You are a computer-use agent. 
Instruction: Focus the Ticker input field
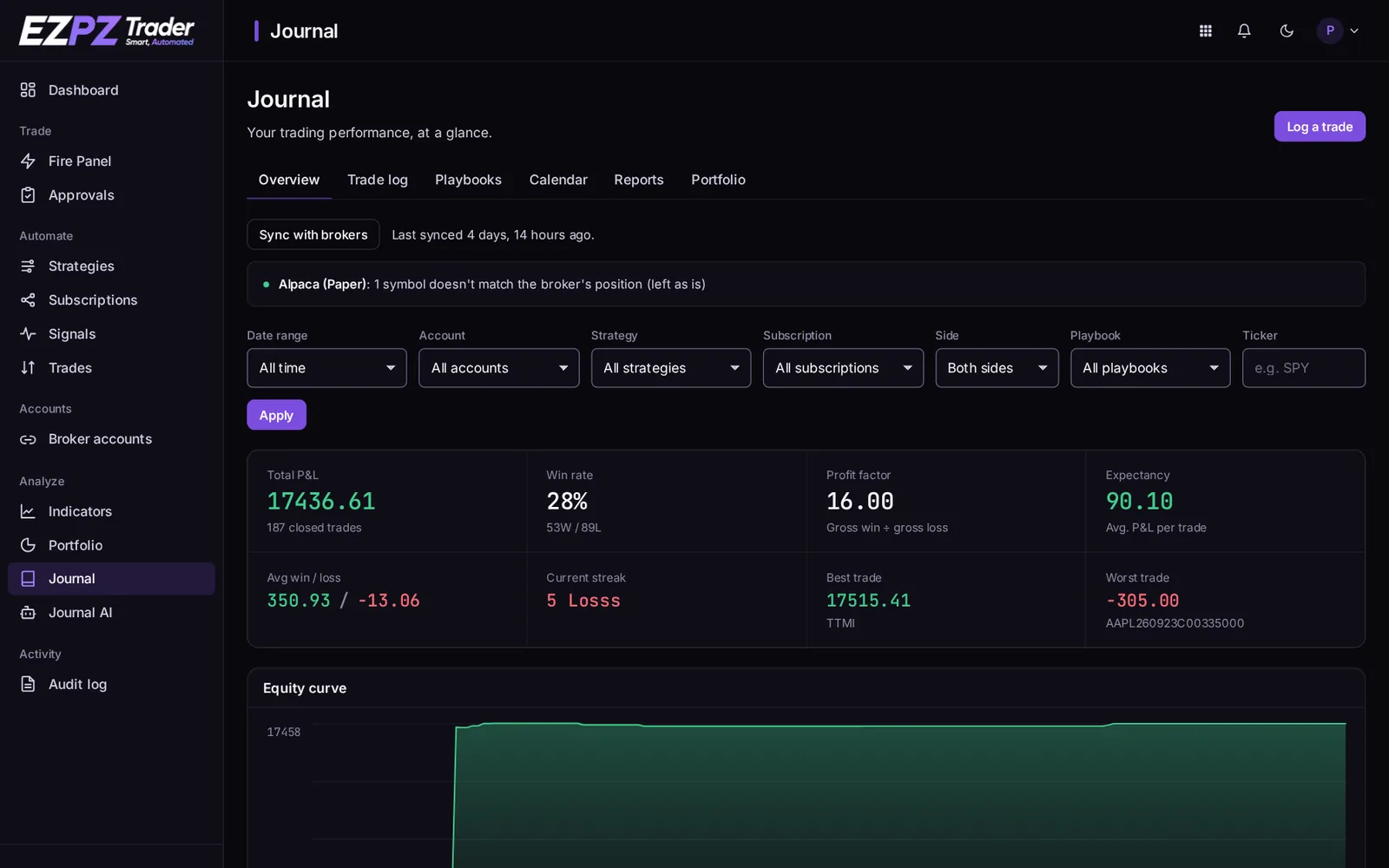click(1303, 368)
